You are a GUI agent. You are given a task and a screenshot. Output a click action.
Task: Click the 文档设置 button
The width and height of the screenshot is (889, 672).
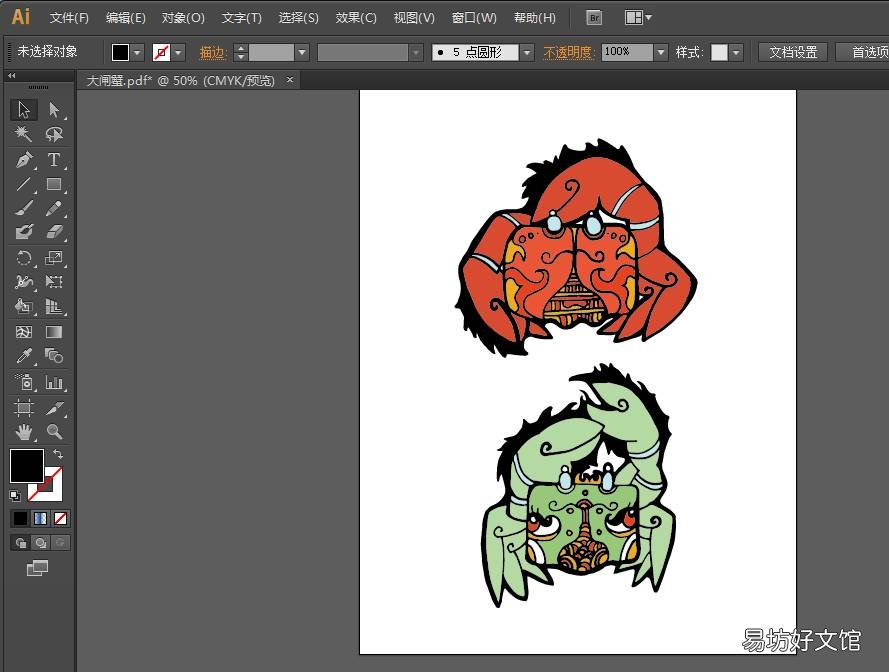[x=793, y=53]
